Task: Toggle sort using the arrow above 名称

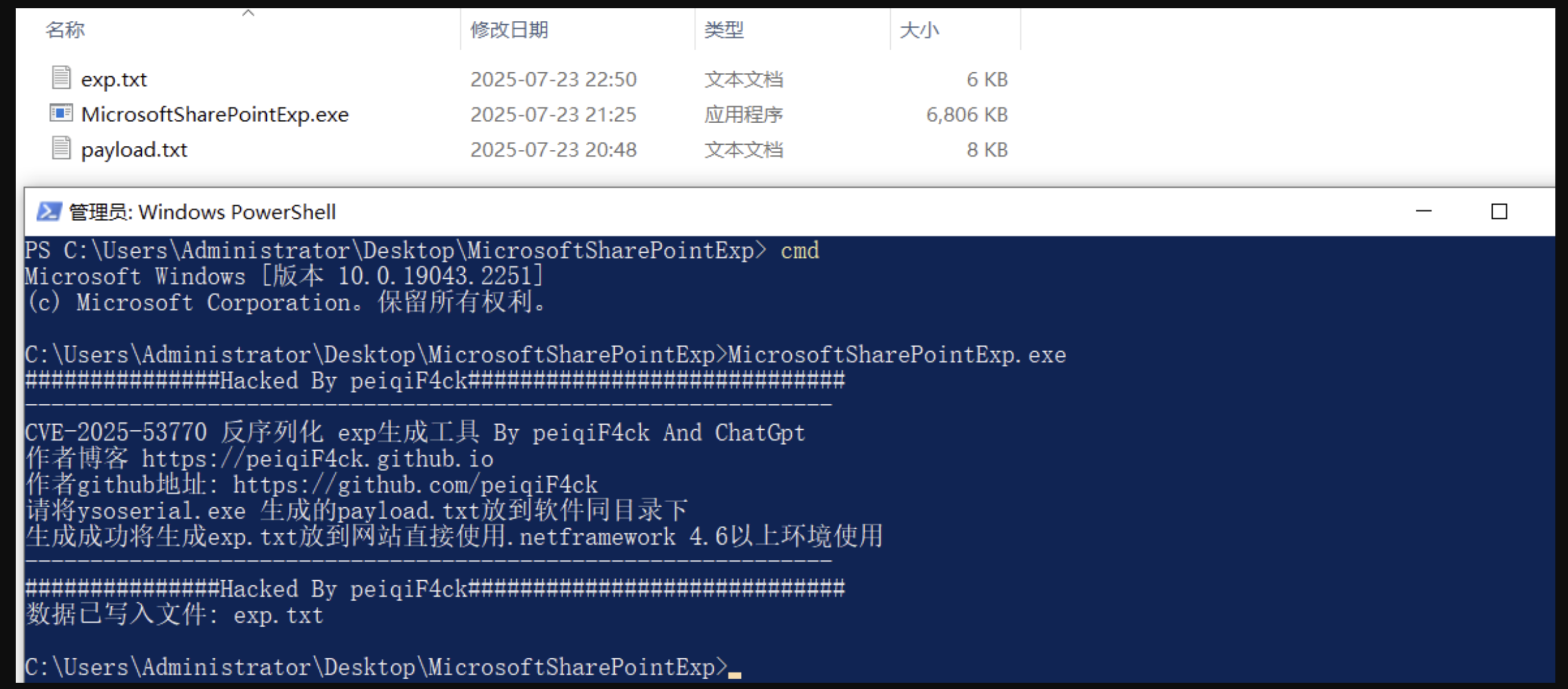Action: click(x=248, y=13)
